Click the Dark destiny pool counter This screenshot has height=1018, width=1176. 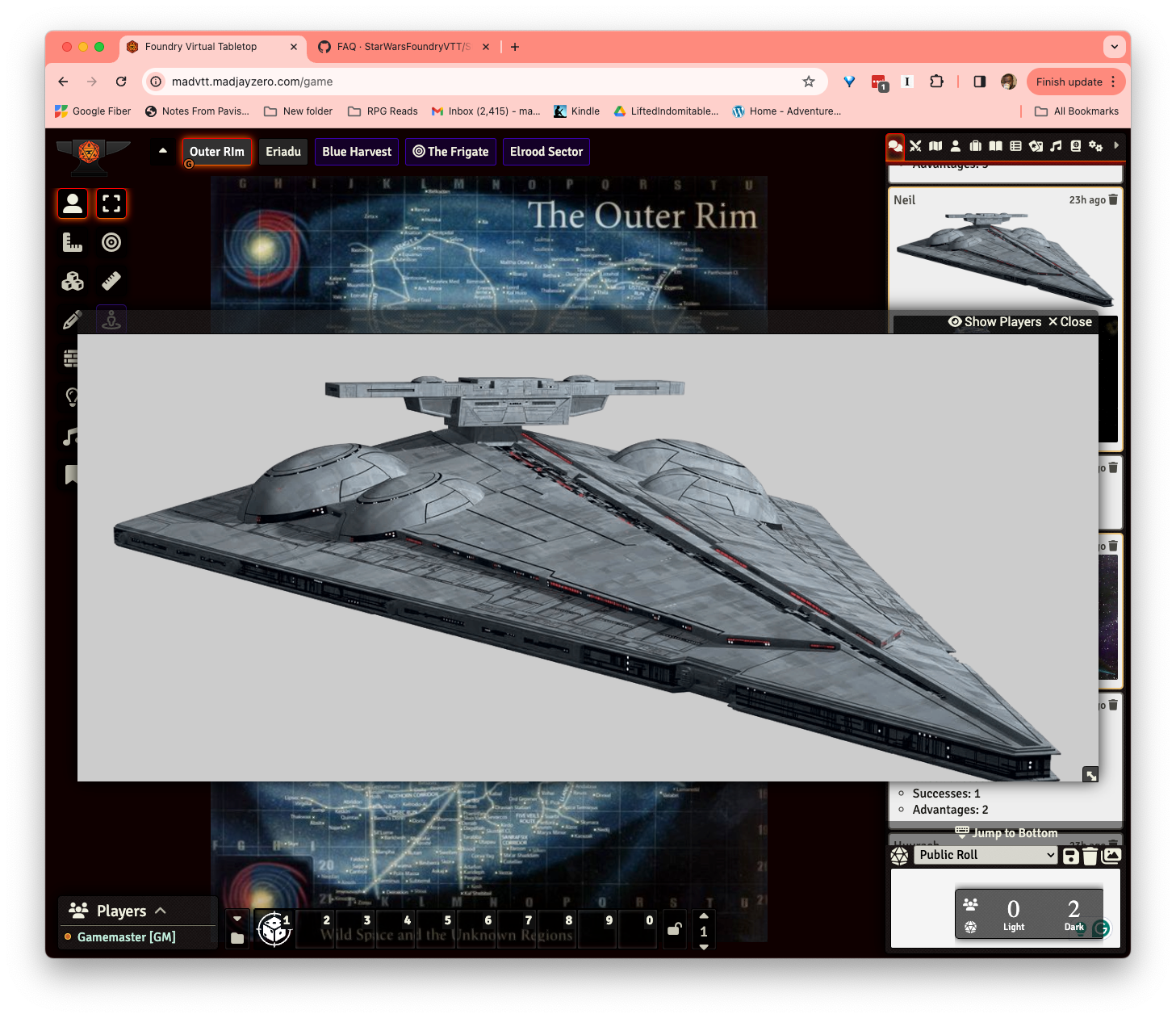coord(1073,915)
